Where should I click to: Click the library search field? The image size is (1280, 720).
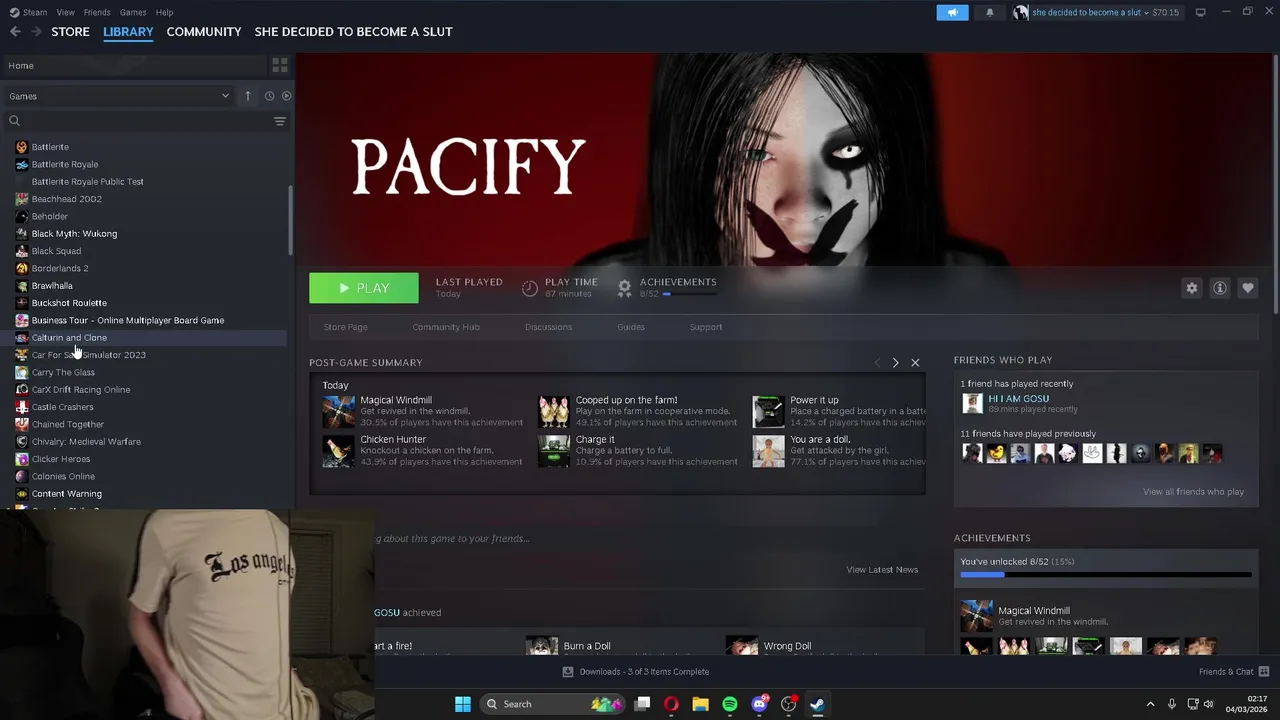pyautogui.click(x=140, y=121)
